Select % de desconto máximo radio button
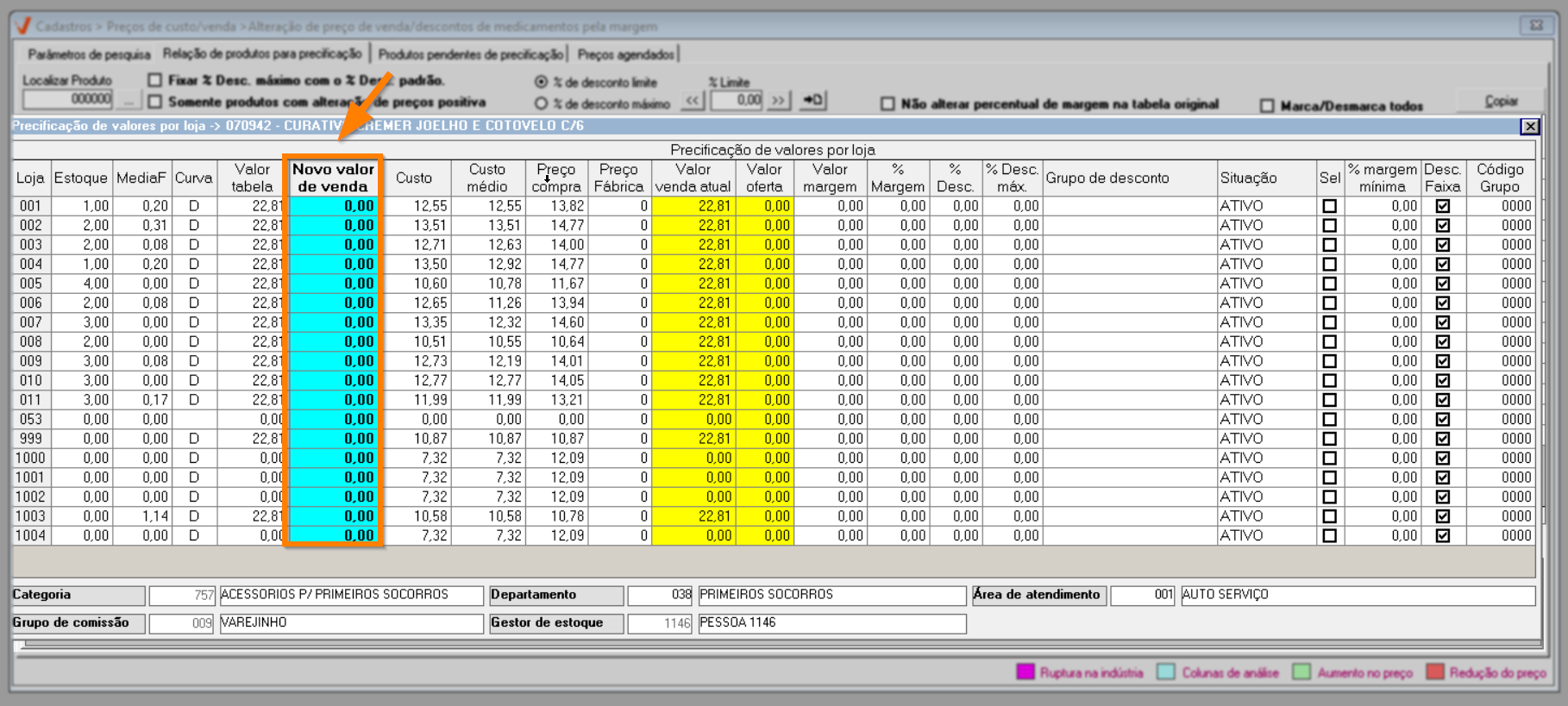 click(x=542, y=103)
